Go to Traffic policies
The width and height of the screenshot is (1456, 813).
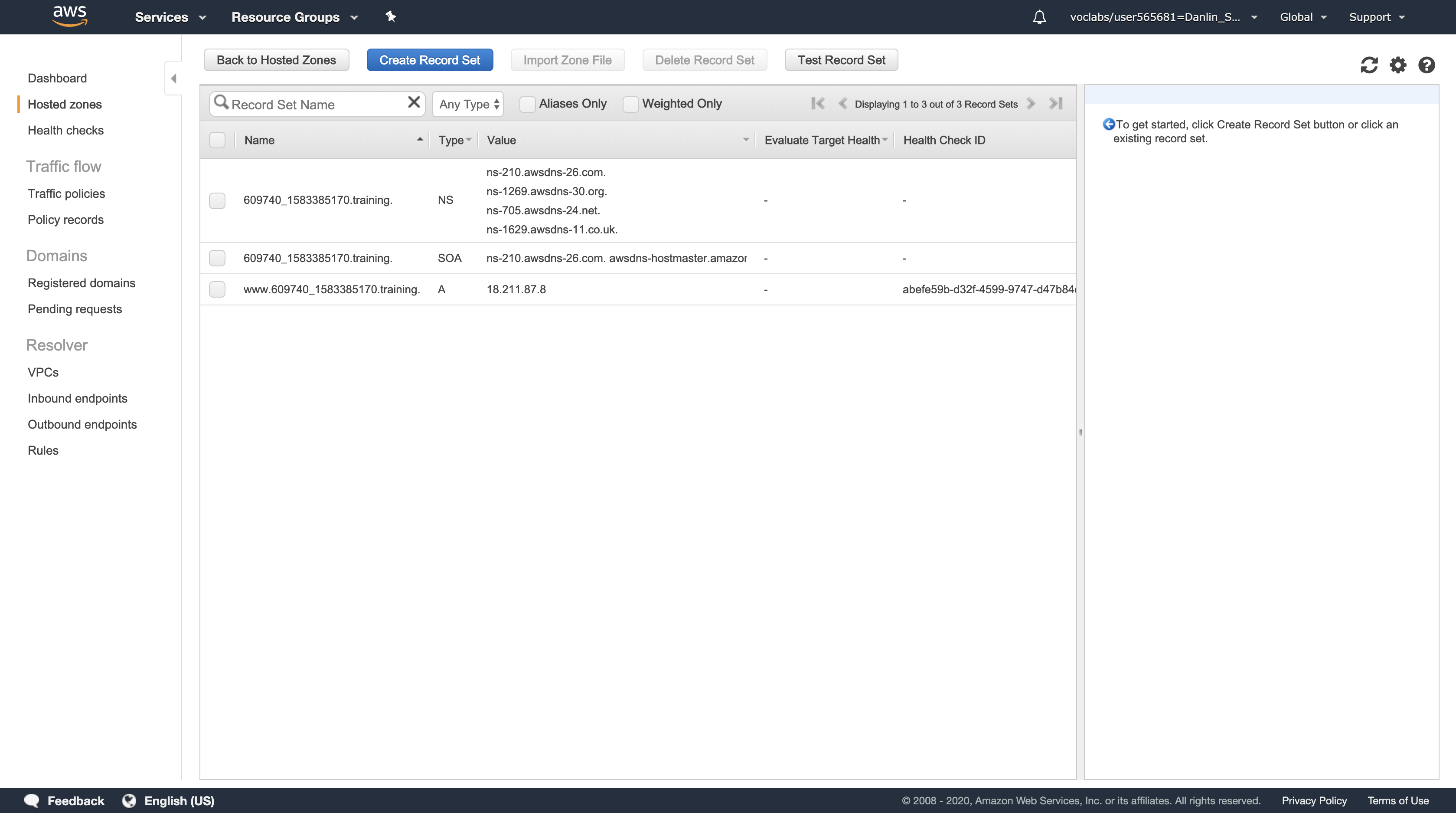(66, 193)
